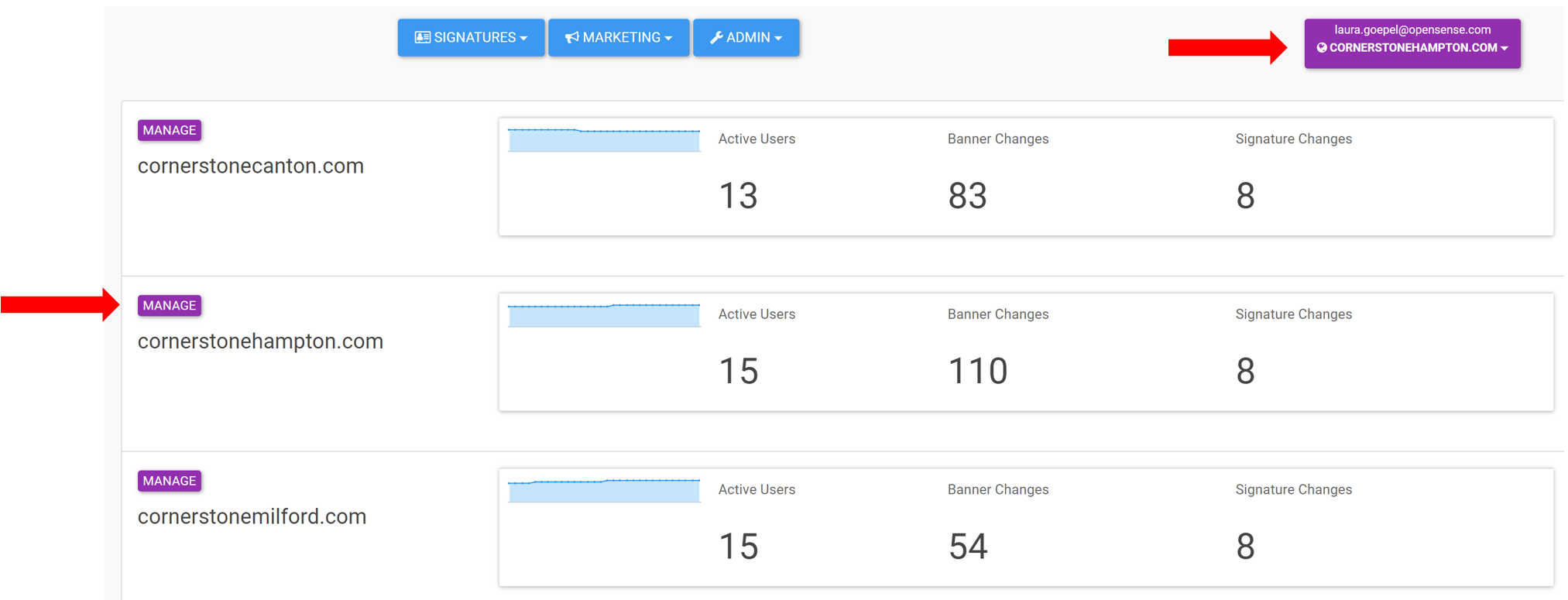Viewport: 1568px width, 600px height.
Task: Click Active Users count for cornerstonemilford.com
Action: [738, 547]
